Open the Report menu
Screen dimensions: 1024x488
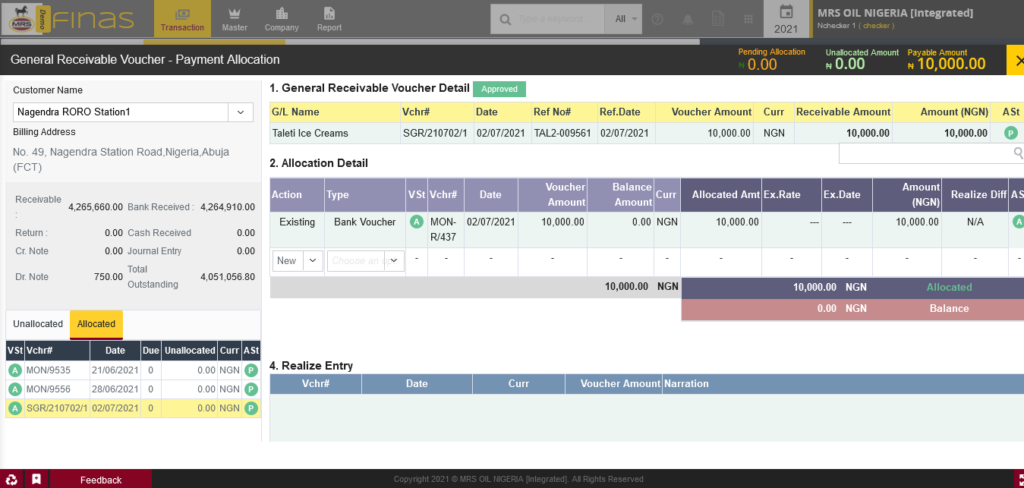click(x=329, y=19)
